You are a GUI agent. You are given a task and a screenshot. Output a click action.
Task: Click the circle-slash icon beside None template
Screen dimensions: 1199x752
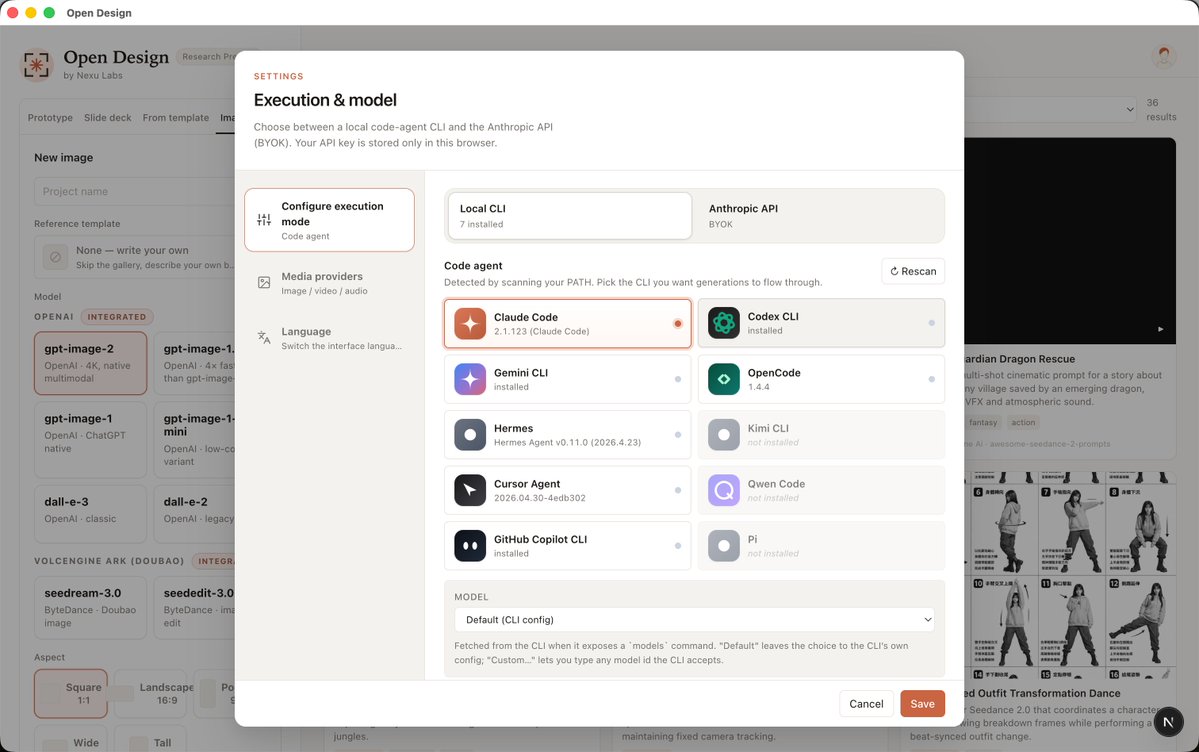(55, 257)
